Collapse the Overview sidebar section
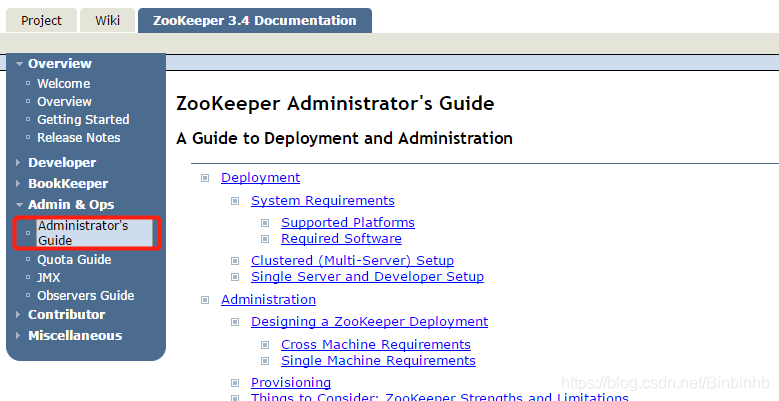Screen dimensions: 779x401 (x=60, y=64)
